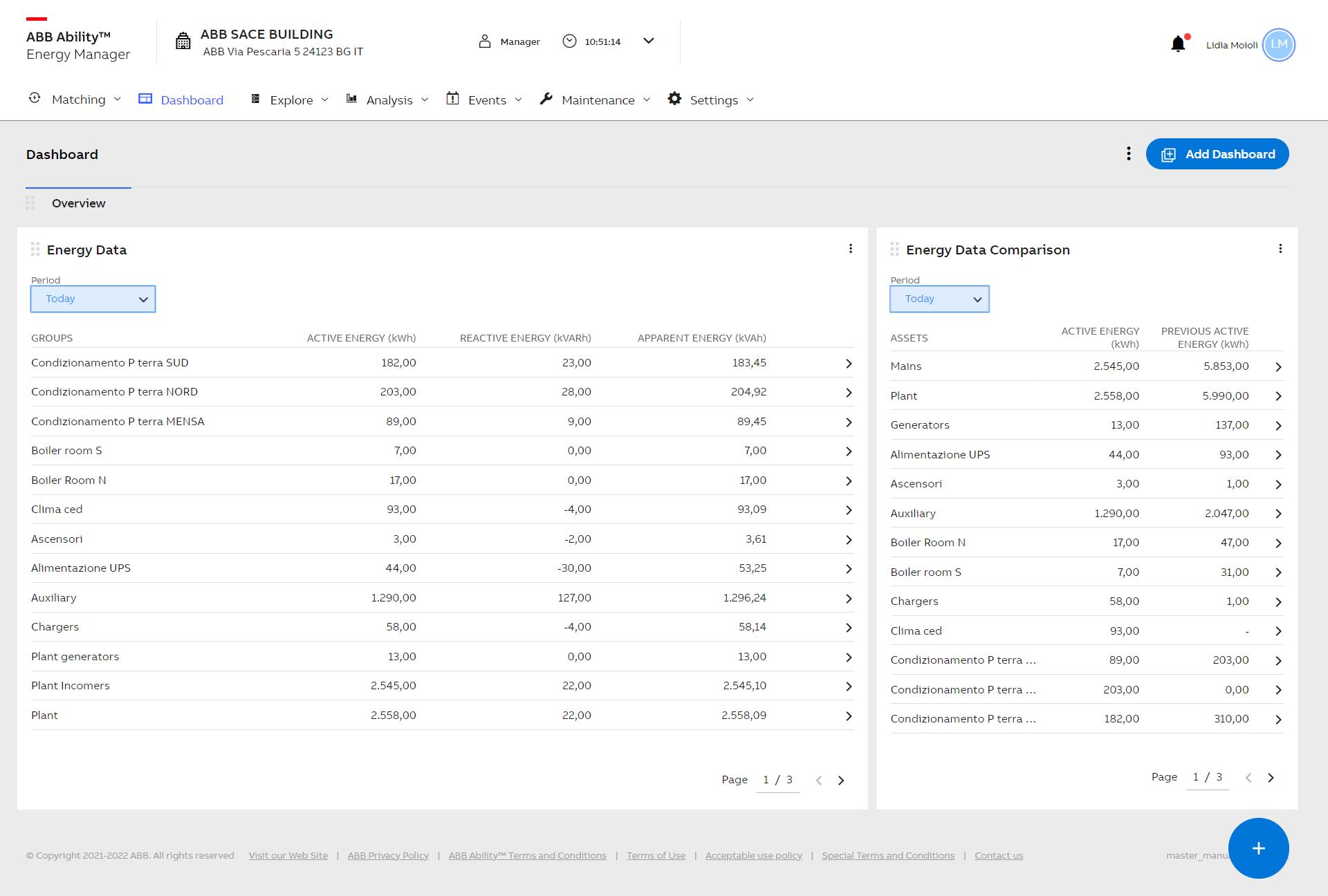Go to next page in Energy Data

841,781
